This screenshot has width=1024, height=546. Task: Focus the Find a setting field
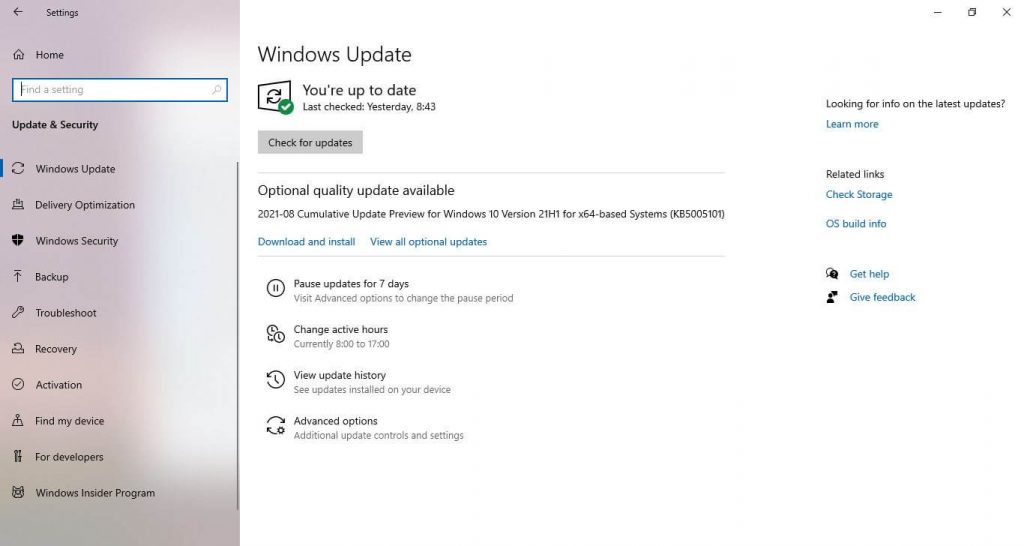(x=120, y=89)
